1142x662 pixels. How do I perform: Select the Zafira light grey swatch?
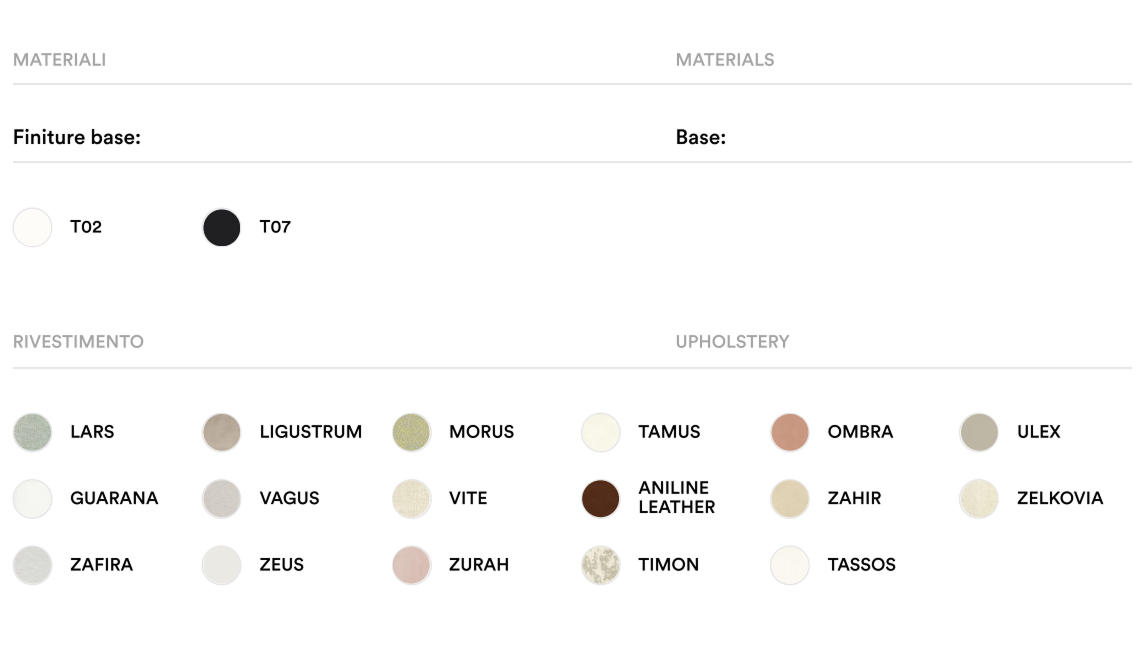(32, 565)
